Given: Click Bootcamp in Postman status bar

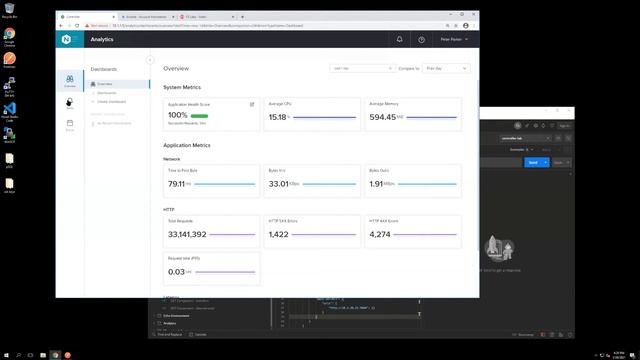Looking at the screenshot, I should tap(523, 335).
